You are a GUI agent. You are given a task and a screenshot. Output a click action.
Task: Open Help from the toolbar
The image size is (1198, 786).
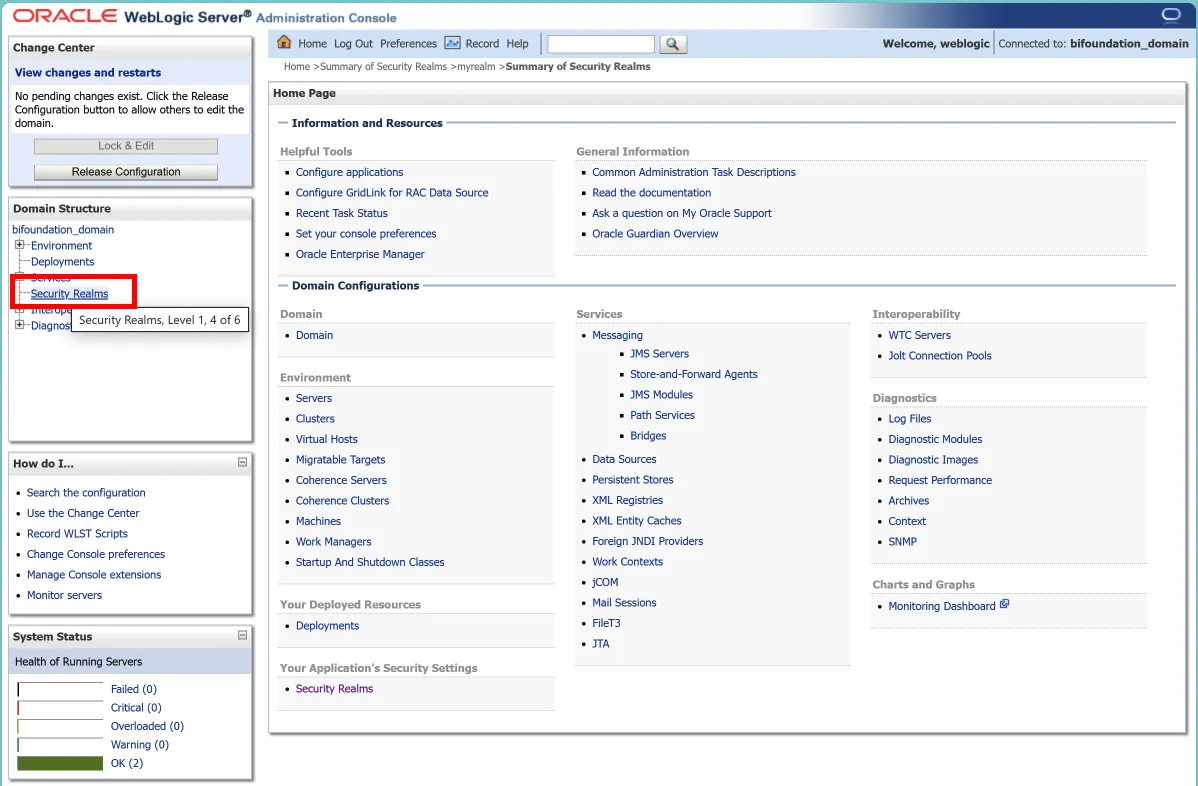pyautogui.click(x=517, y=44)
